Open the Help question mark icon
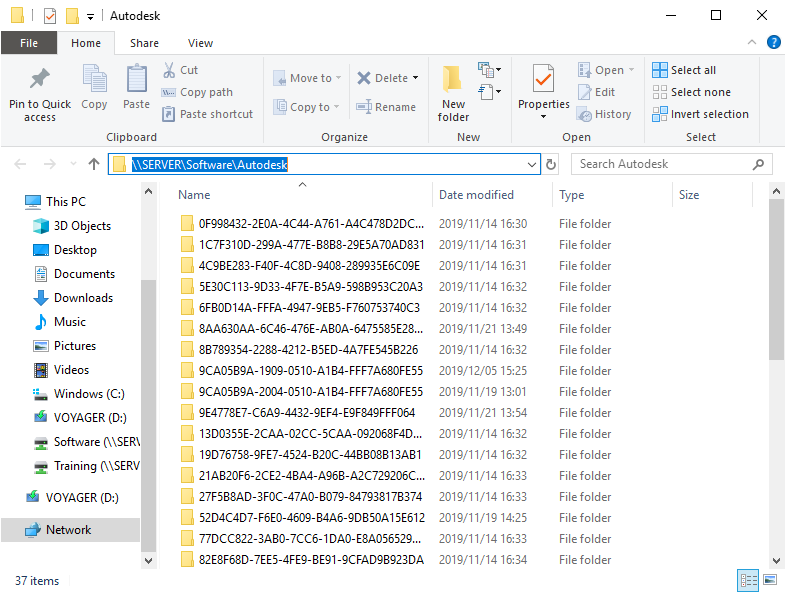This screenshot has height=593, width=786. pos(774,43)
